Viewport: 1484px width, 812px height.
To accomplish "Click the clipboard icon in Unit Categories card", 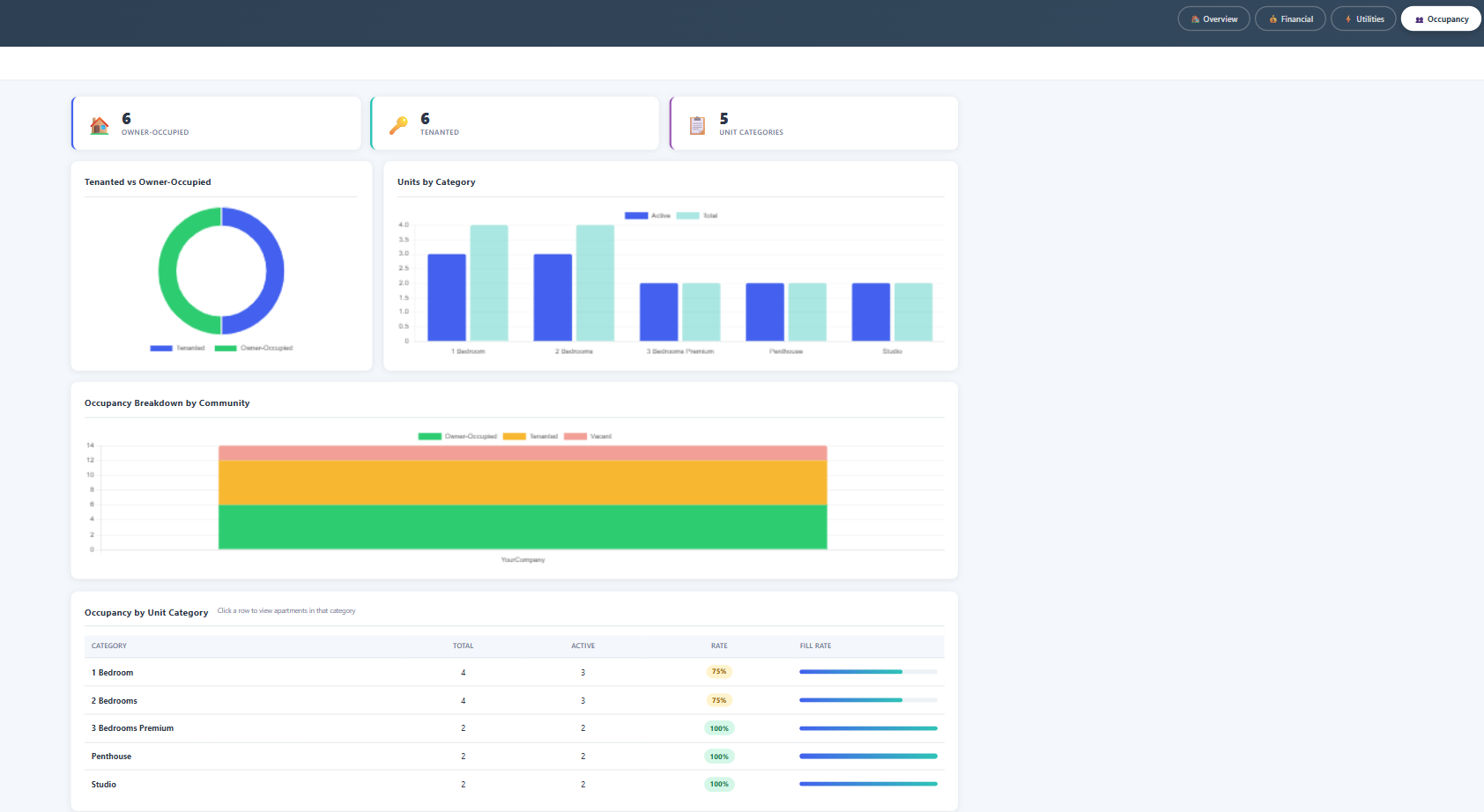I will pyautogui.click(x=697, y=125).
